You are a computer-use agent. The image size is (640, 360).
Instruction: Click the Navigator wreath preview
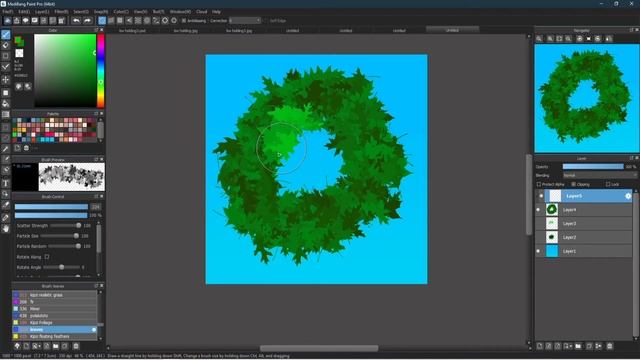[587, 98]
